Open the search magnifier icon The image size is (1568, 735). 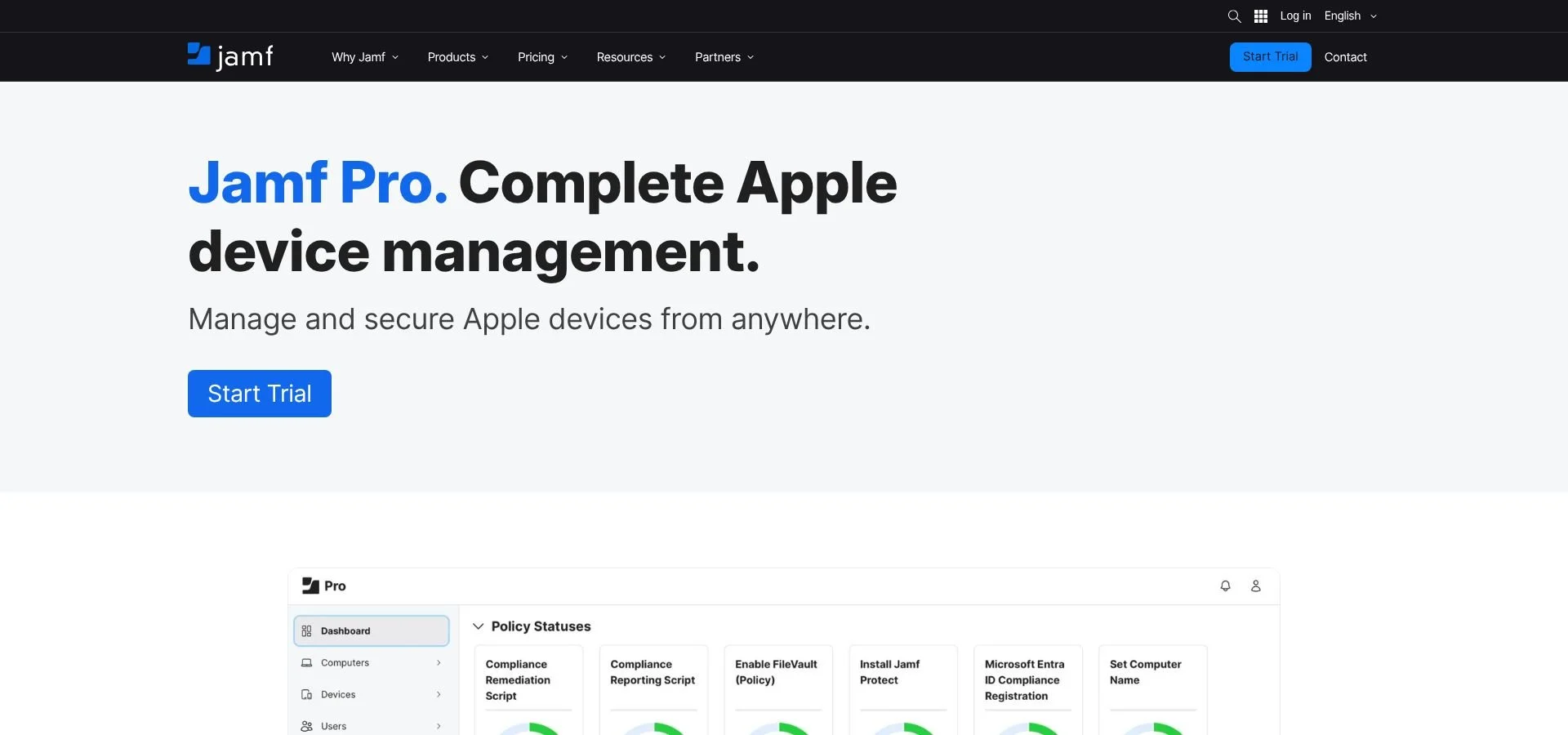tap(1234, 16)
